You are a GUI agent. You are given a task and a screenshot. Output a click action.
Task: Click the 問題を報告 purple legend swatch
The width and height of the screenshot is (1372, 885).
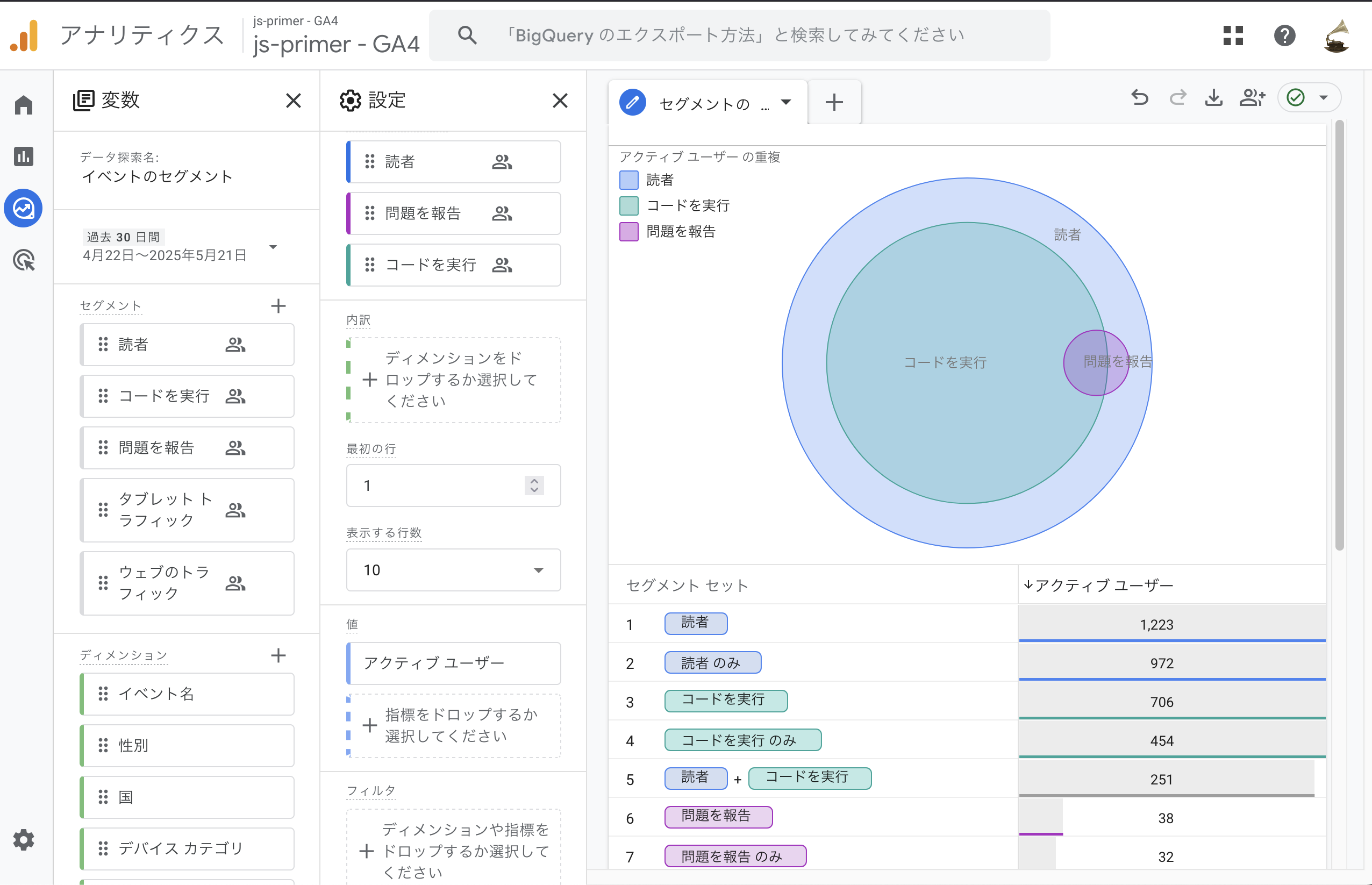(629, 232)
